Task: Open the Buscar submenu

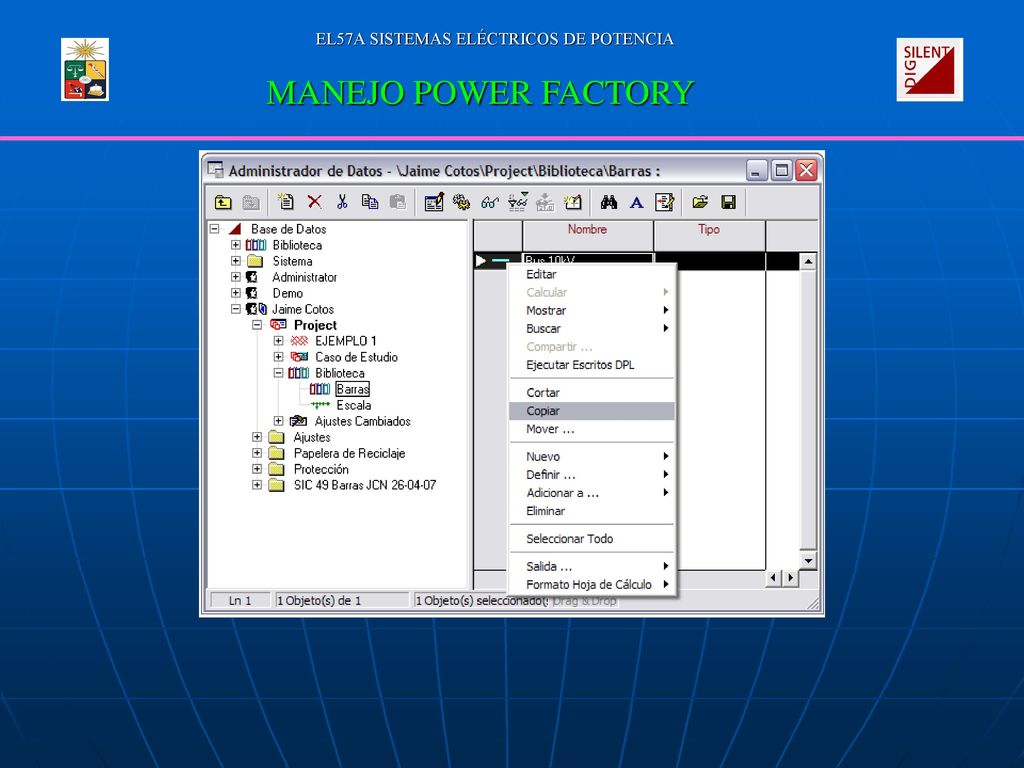Action: 592,328
